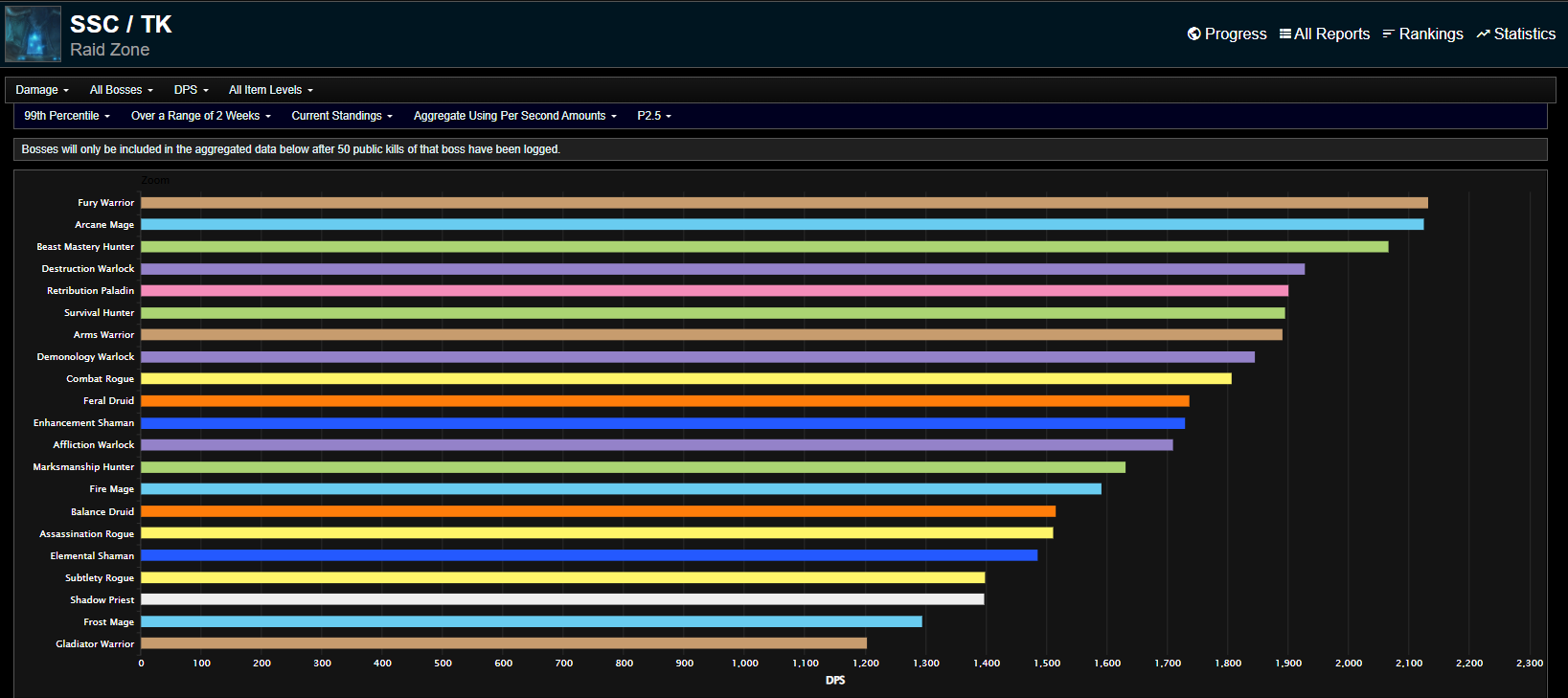The image size is (1568, 698).
Task: Click the Combat Rogue bar
Action: 686,379
